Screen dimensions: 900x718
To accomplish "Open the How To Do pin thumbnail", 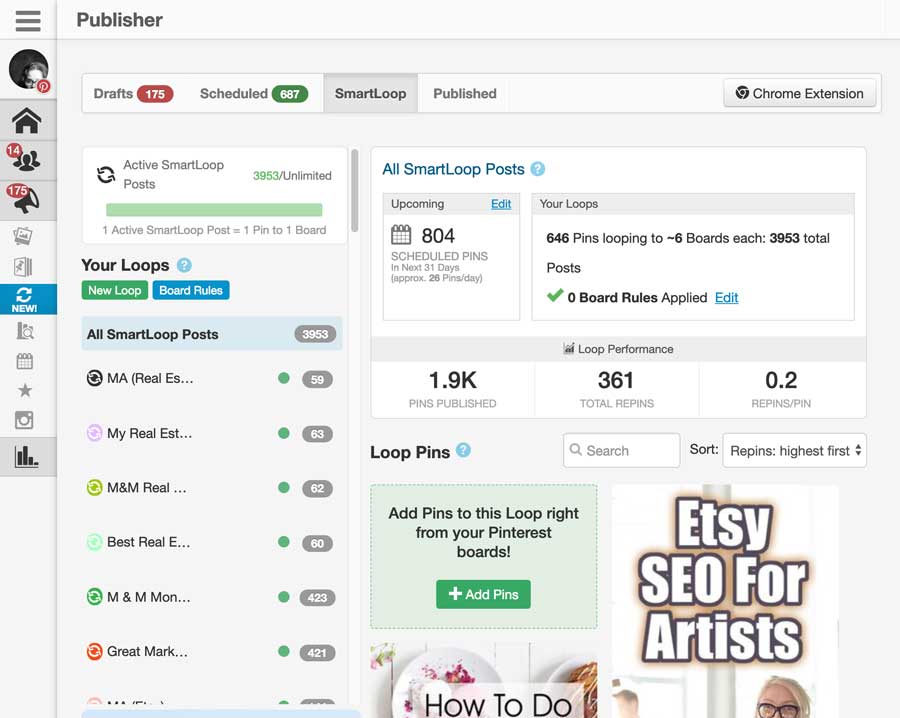I will tap(484, 680).
